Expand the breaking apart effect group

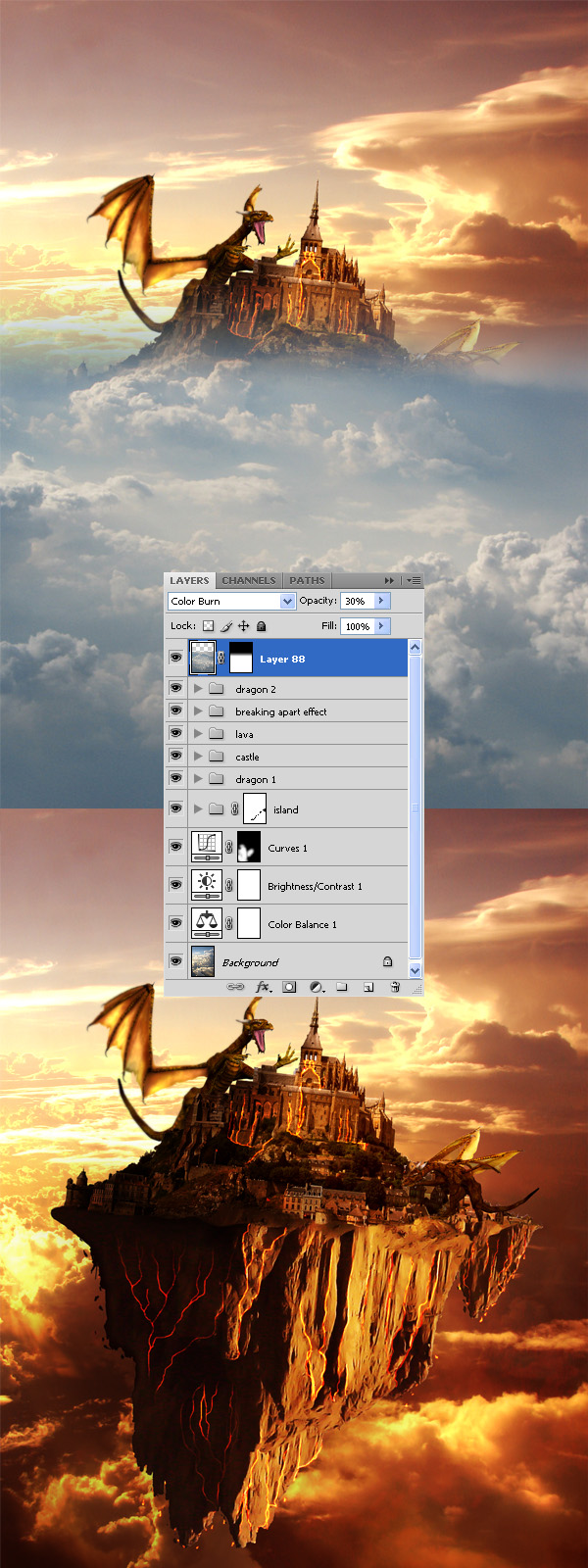click(x=198, y=711)
